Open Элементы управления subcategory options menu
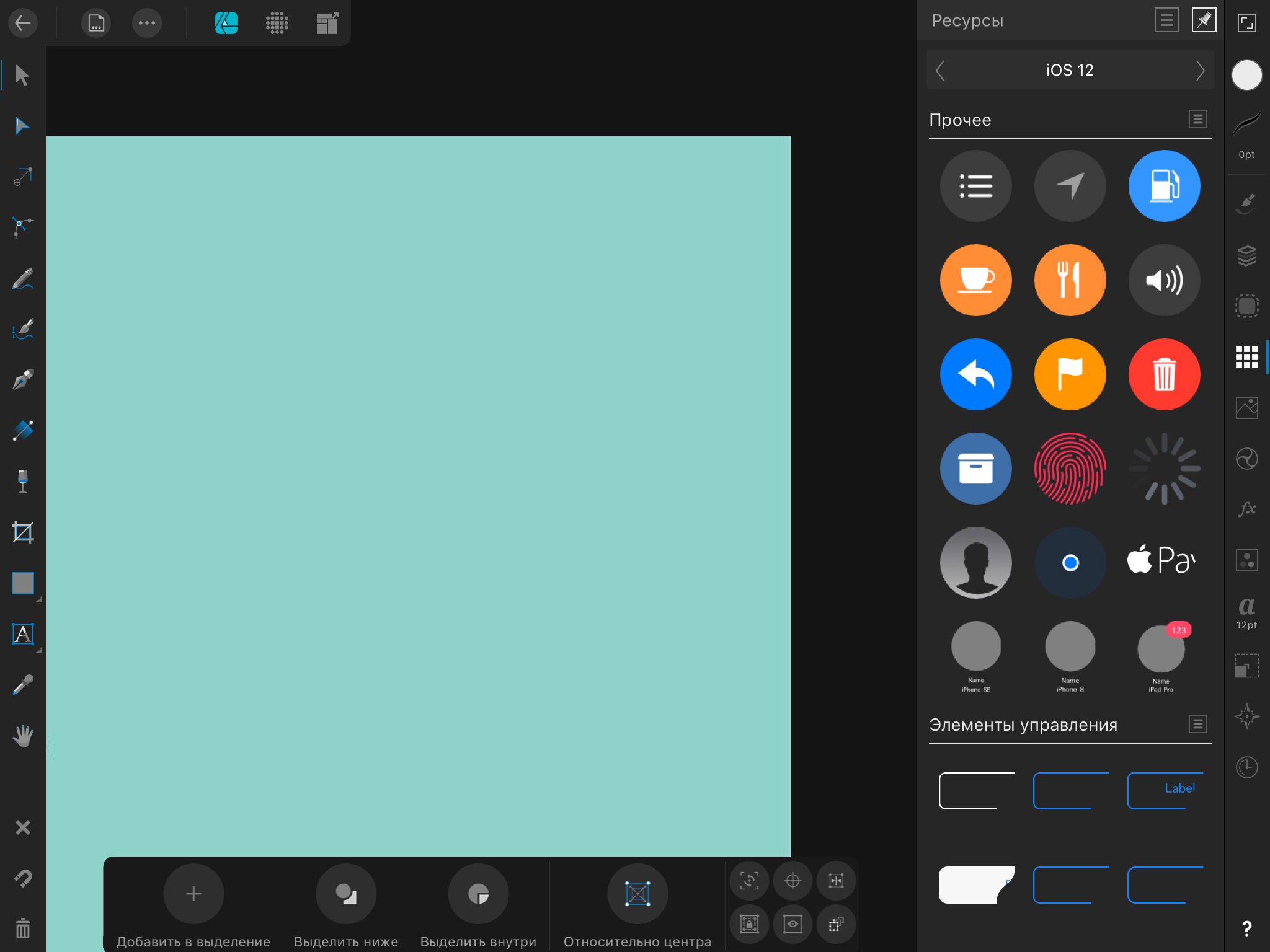 point(1198,724)
